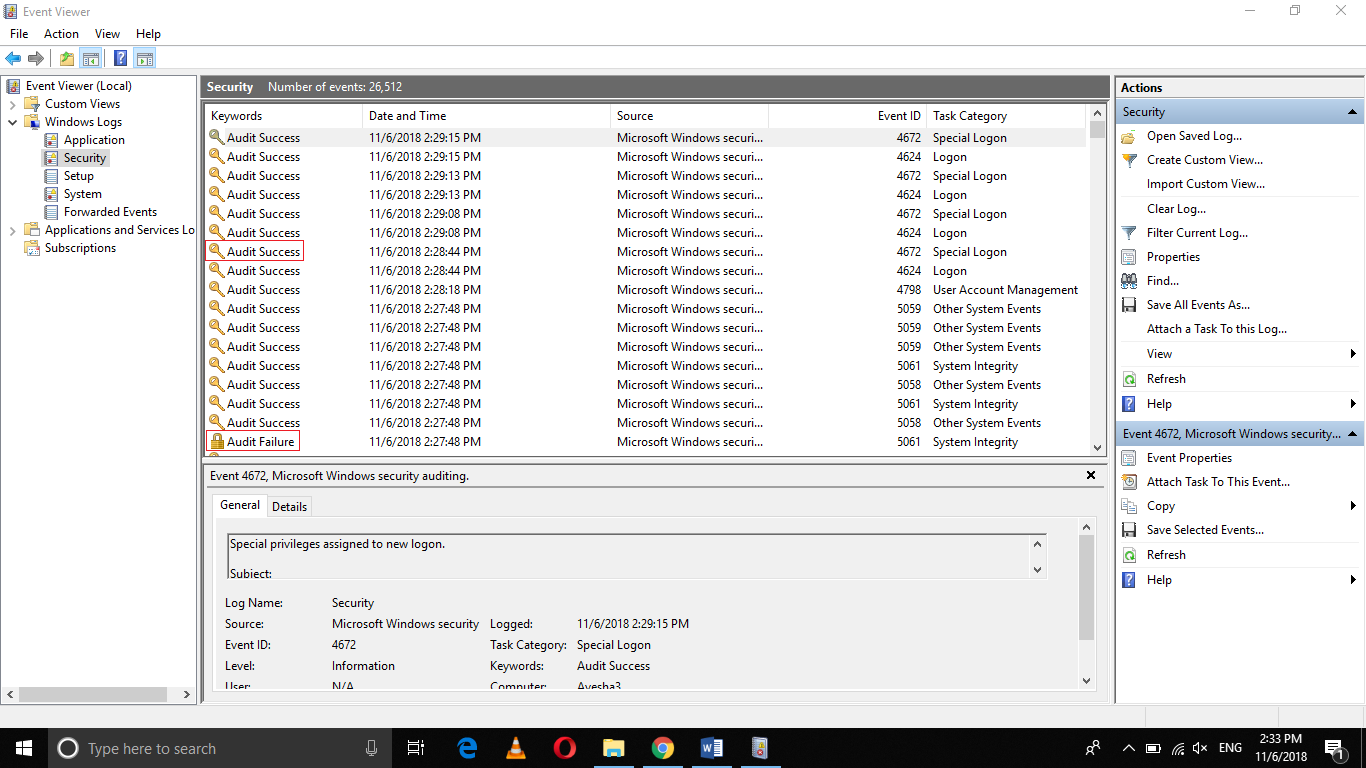Select Forwarded Events in the tree
1366x768 pixels.
coord(110,212)
